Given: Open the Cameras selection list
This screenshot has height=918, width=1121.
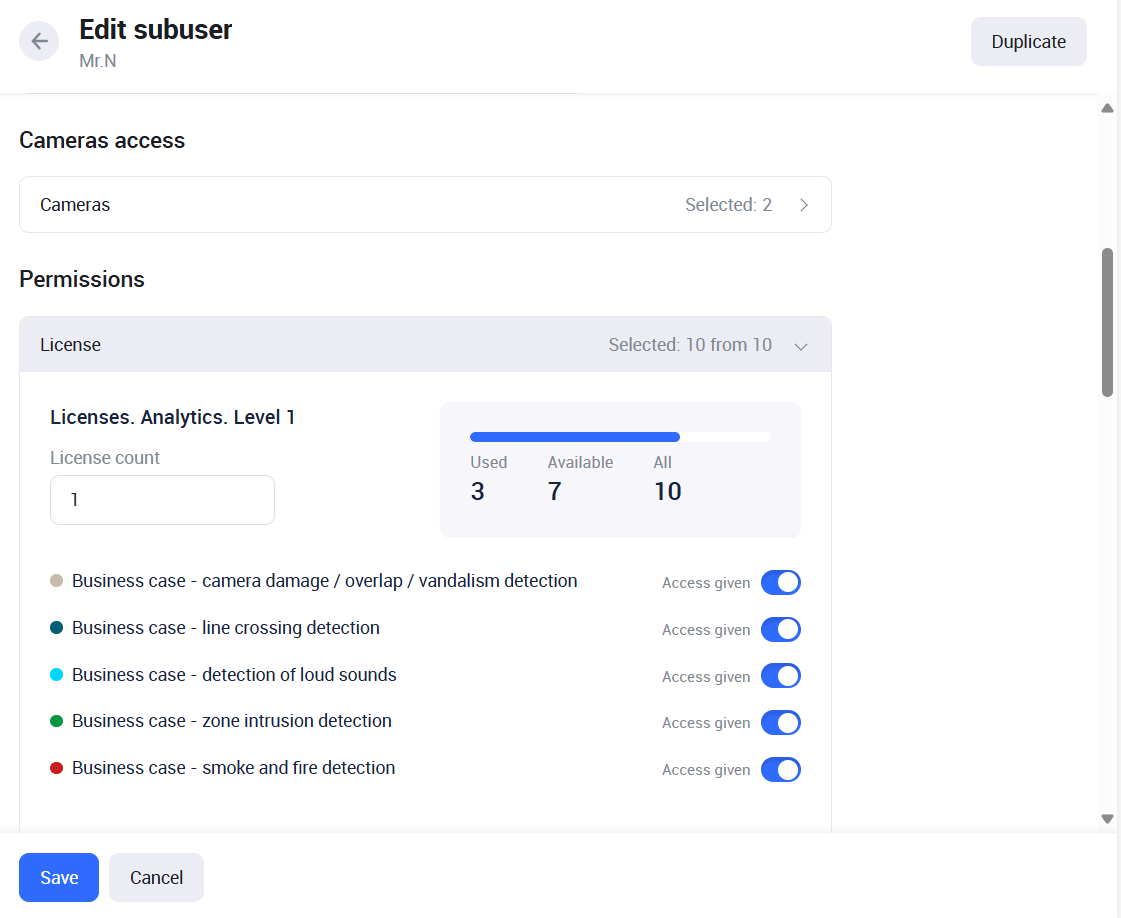Looking at the screenshot, I should point(425,205).
